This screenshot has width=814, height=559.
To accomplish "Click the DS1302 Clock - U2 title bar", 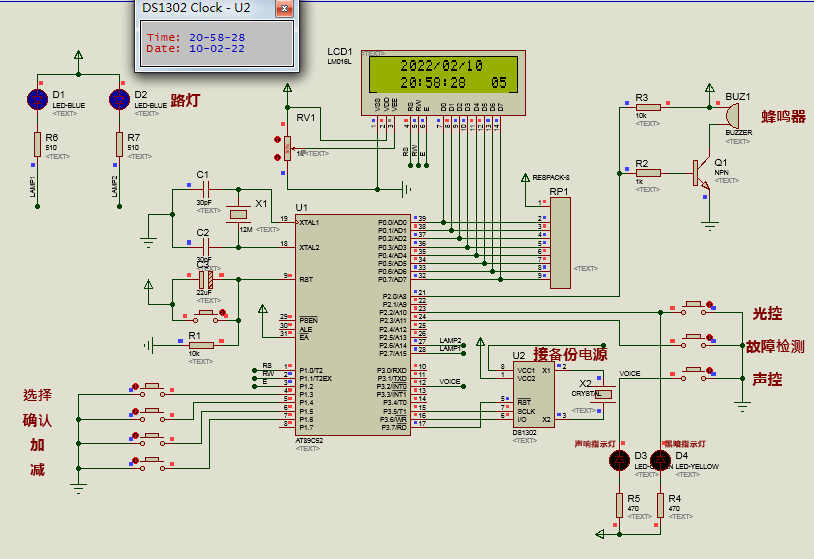I will coord(208,8).
